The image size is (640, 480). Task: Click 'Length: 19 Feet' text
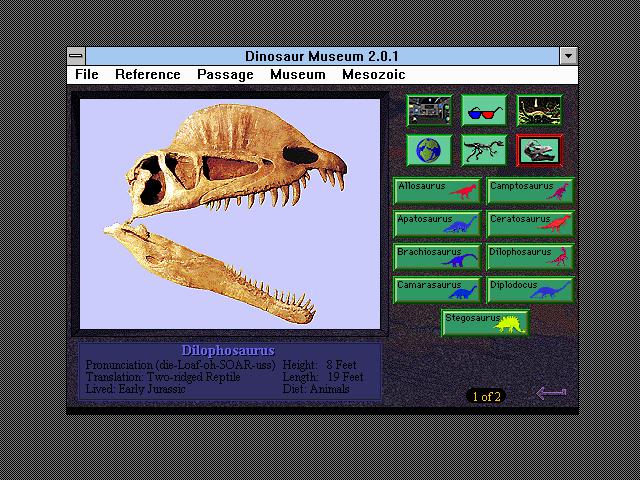click(x=323, y=377)
